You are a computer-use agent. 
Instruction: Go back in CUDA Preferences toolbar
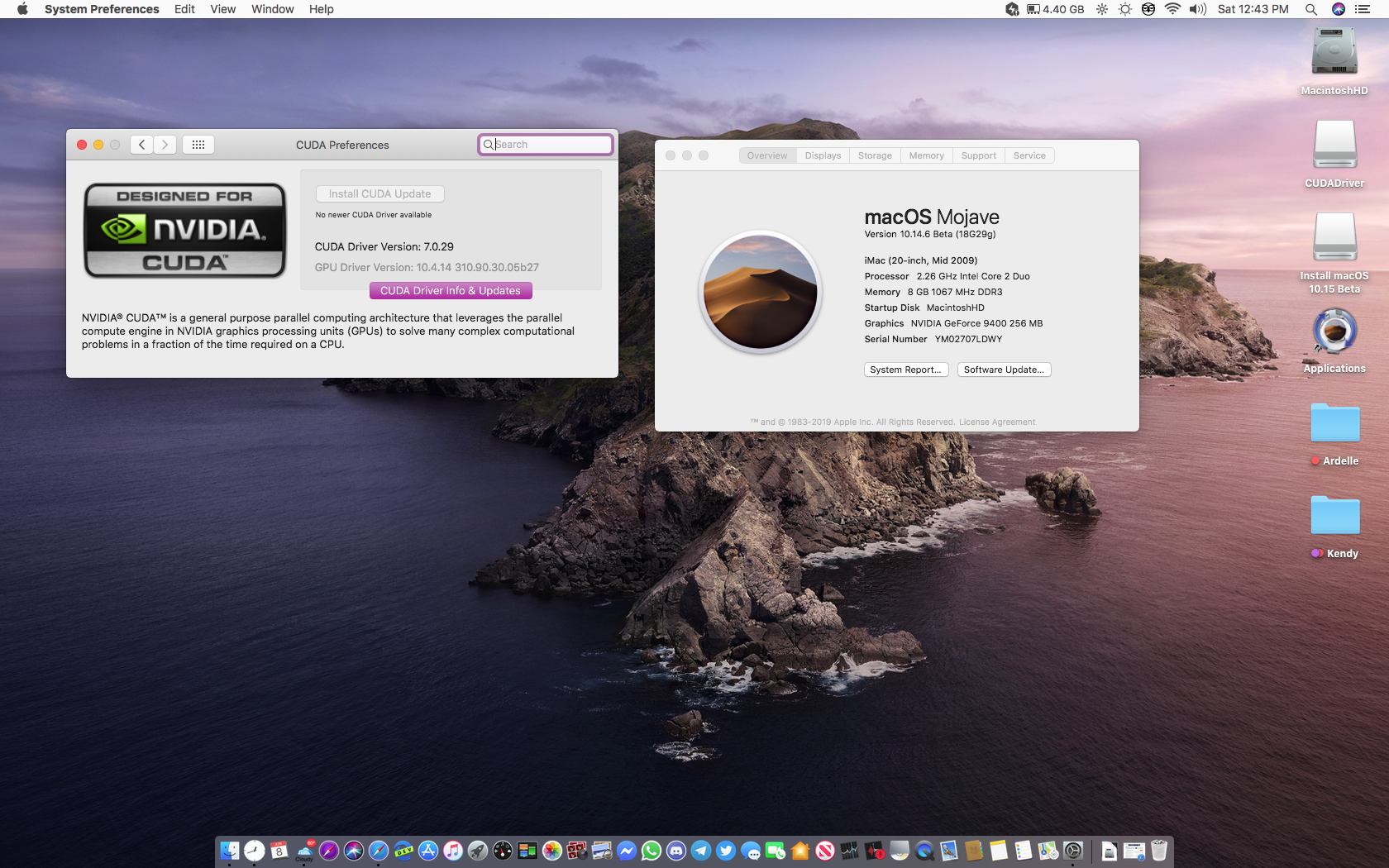click(x=142, y=145)
